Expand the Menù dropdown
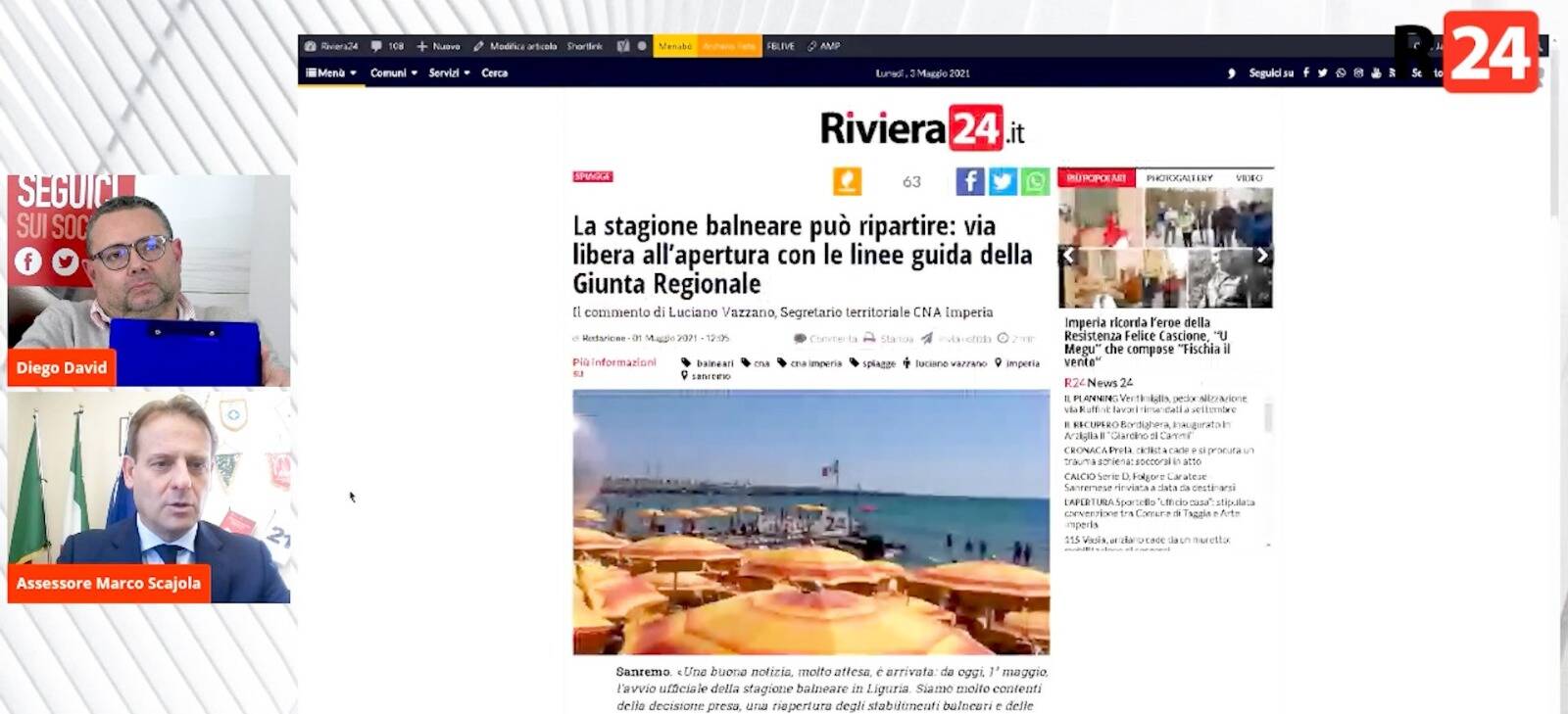This screenshot has height=714, width=1568. coord(331,73)
